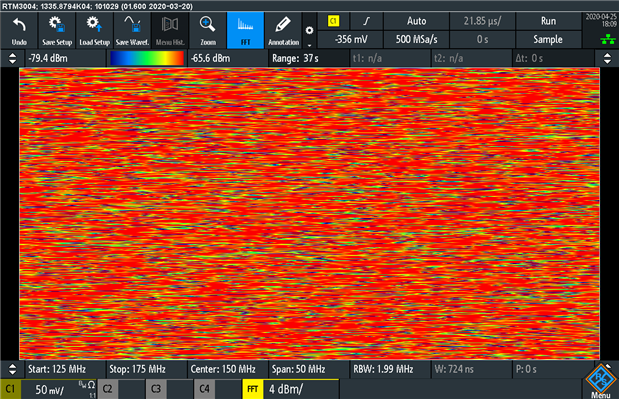
Task: Expand the frequency bar up-down arrows
Action: (x=13, y=369)
